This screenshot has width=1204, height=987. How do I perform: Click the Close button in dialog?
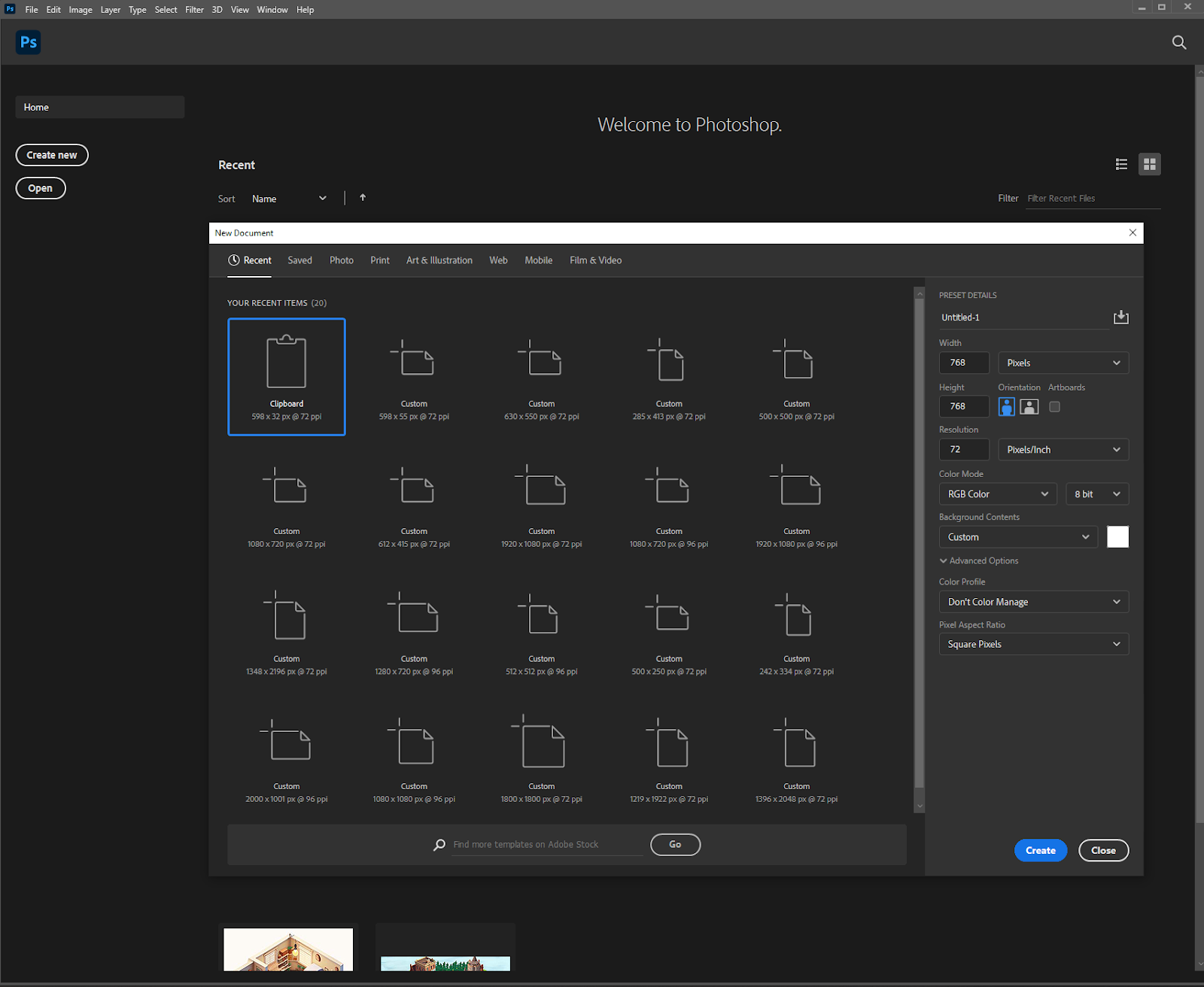pos(1104,850)
